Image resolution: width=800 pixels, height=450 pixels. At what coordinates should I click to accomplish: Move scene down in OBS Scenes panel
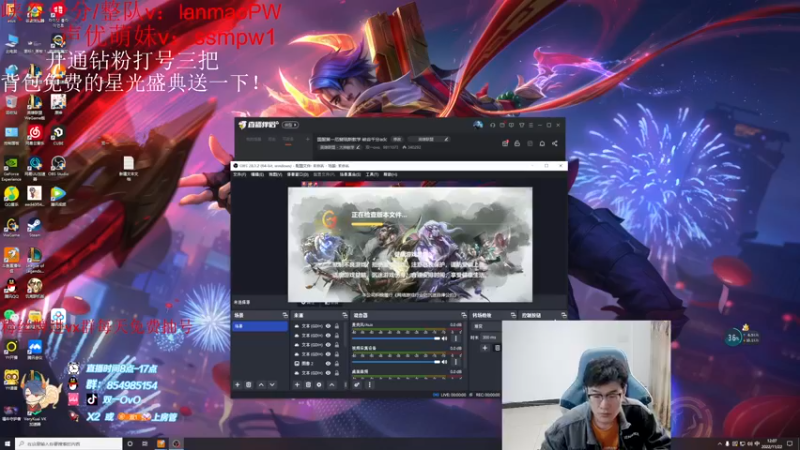coord(272,385)
